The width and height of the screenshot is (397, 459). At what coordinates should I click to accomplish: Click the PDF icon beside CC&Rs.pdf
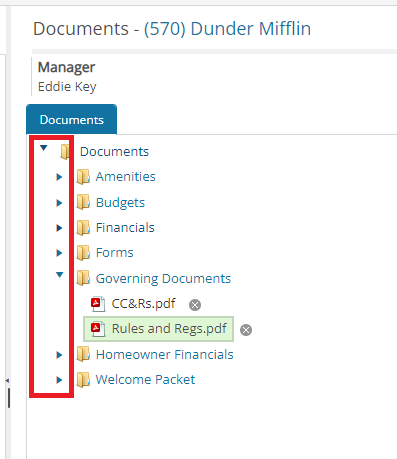coord(98,304)
